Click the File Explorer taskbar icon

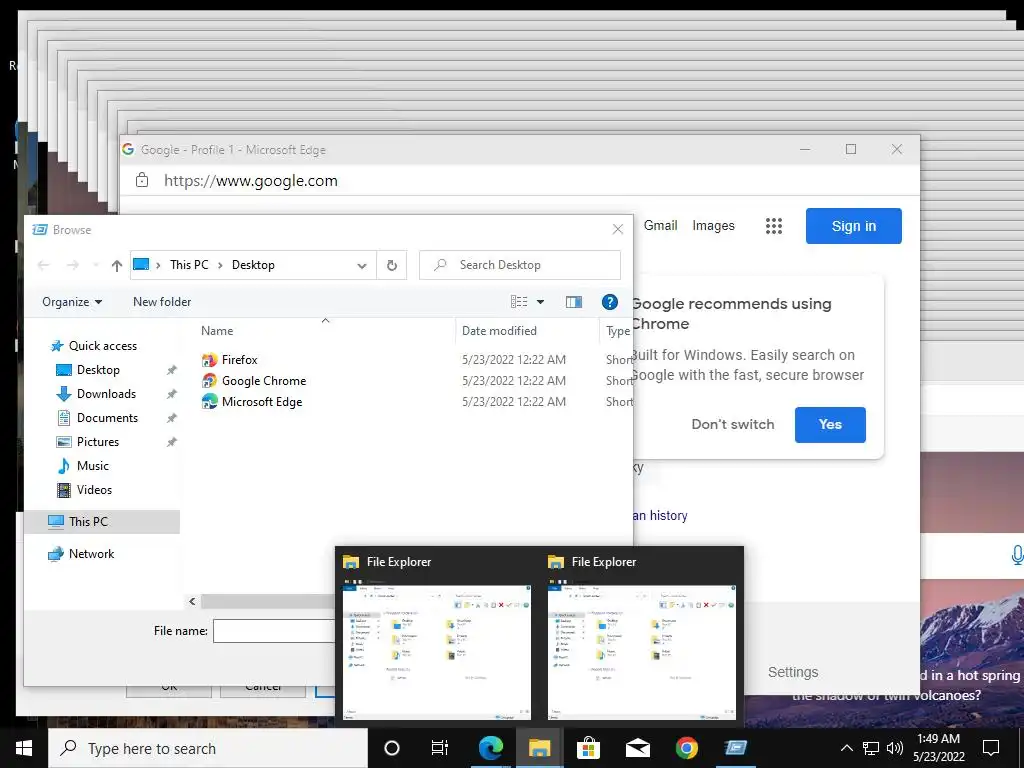tap(539, 748)
